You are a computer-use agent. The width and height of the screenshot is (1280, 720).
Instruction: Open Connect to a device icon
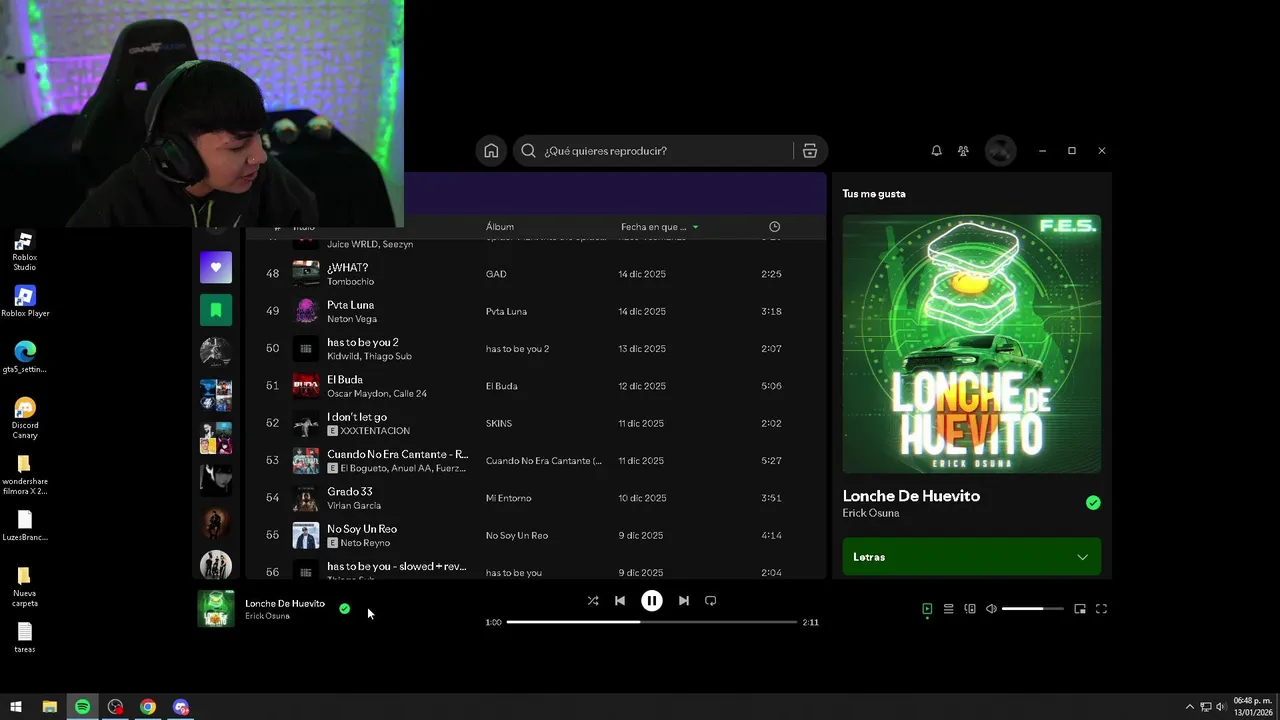click(970, 608)
